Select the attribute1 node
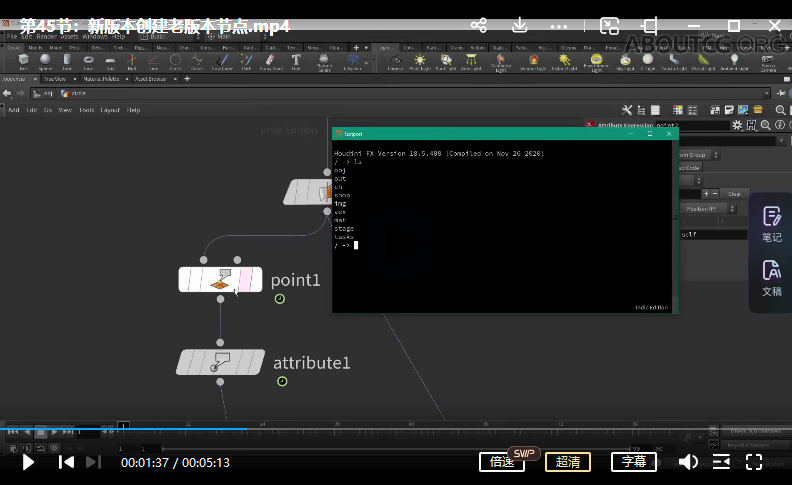792x485 pixels. pos(220,362)
